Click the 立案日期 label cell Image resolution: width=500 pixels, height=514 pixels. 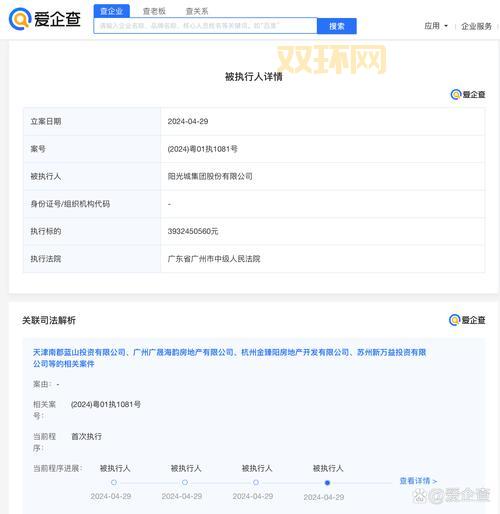pyautogui.click(x=92, y=121)
